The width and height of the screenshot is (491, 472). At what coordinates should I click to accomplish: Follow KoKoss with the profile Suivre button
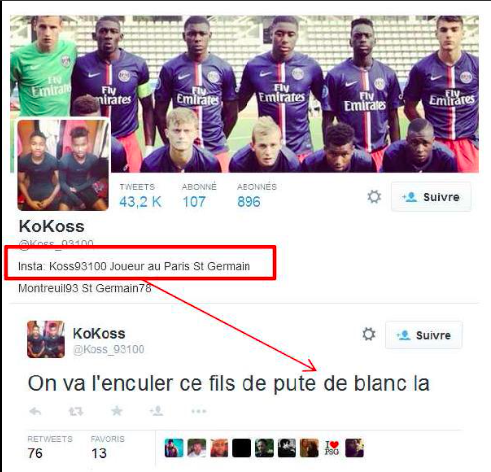click(x=431, y=197)
